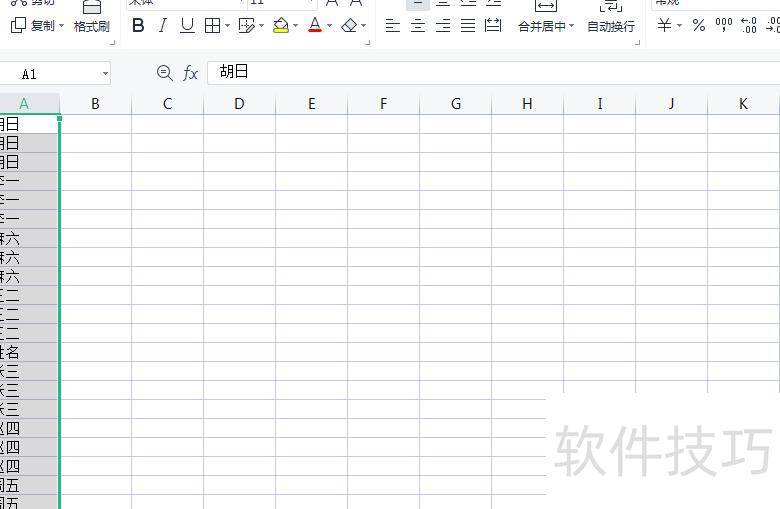The image size is (780, 509).
Task: Click the formula bar showing 胡日
Action: pos(493,73)
